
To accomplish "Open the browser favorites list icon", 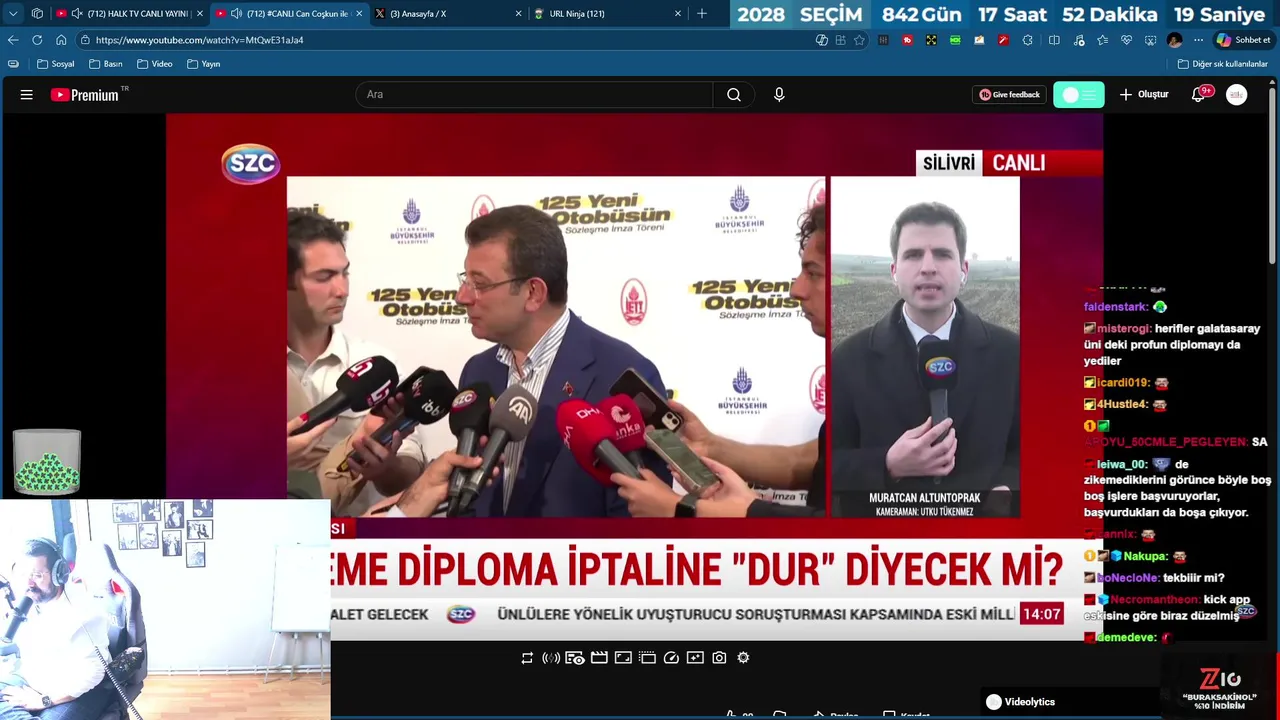I will 1102,40.
